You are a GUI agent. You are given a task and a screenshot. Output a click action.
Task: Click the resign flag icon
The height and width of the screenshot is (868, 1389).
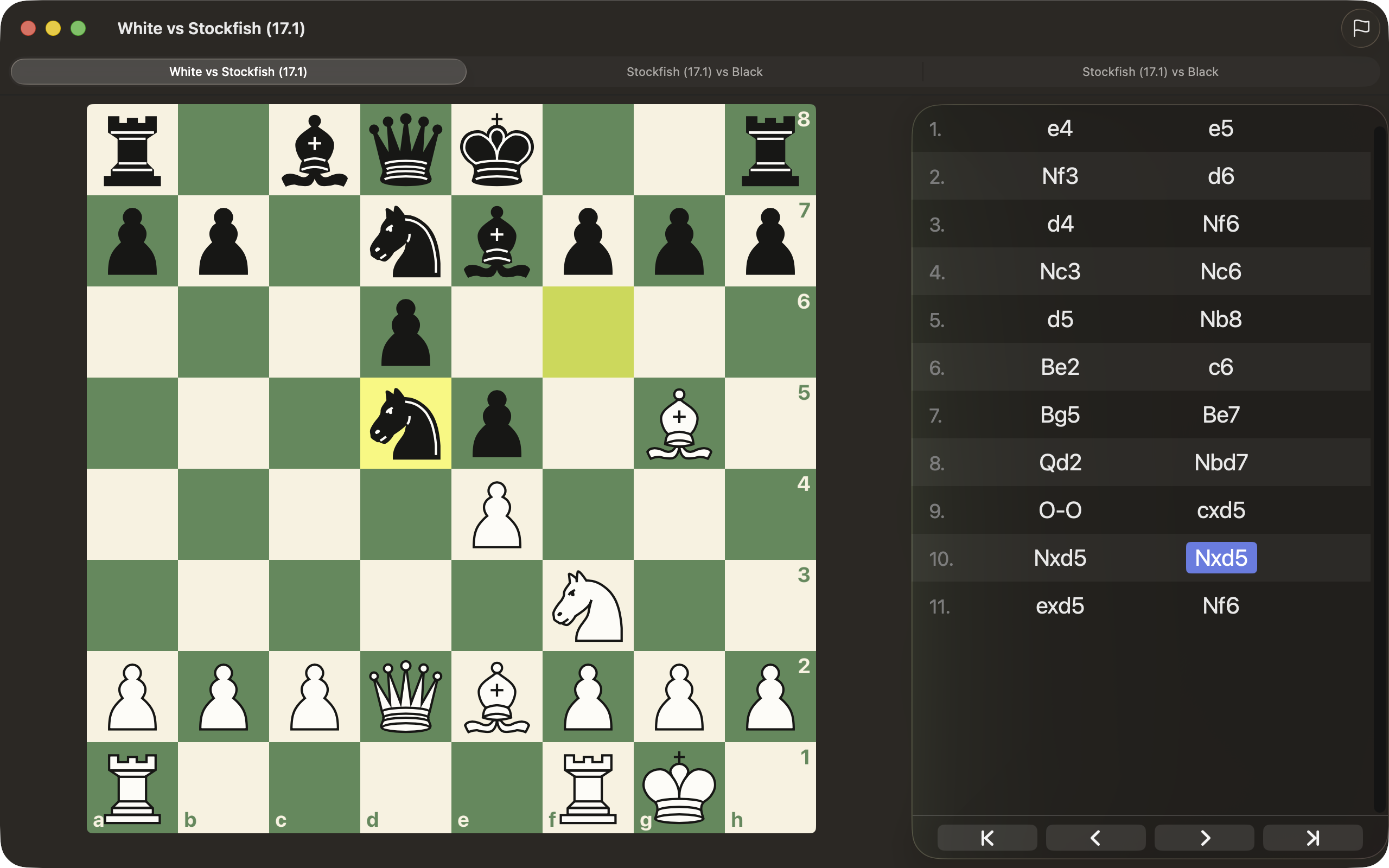click(1360, 28)
